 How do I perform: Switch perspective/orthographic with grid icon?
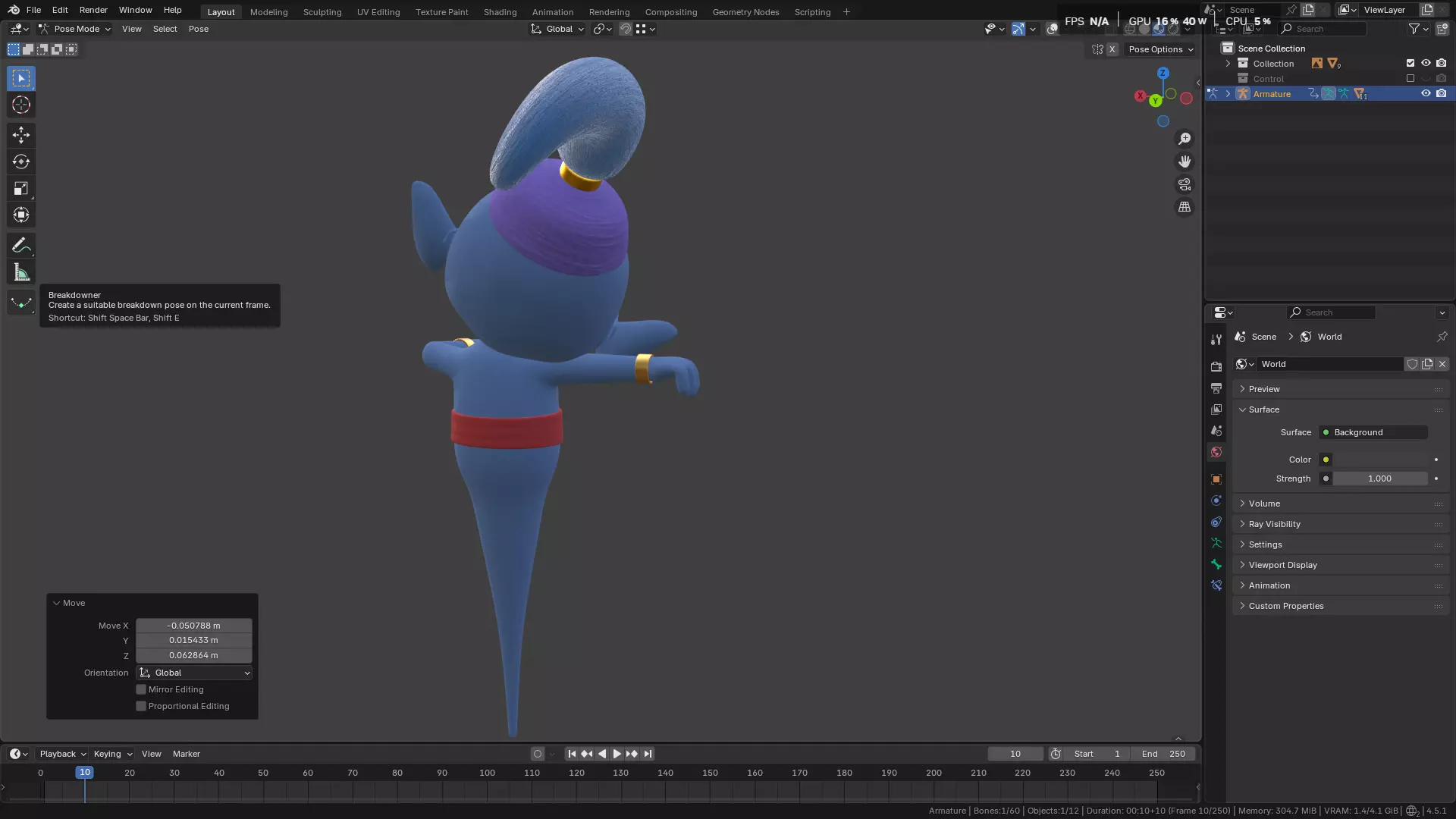(1185, 207)
